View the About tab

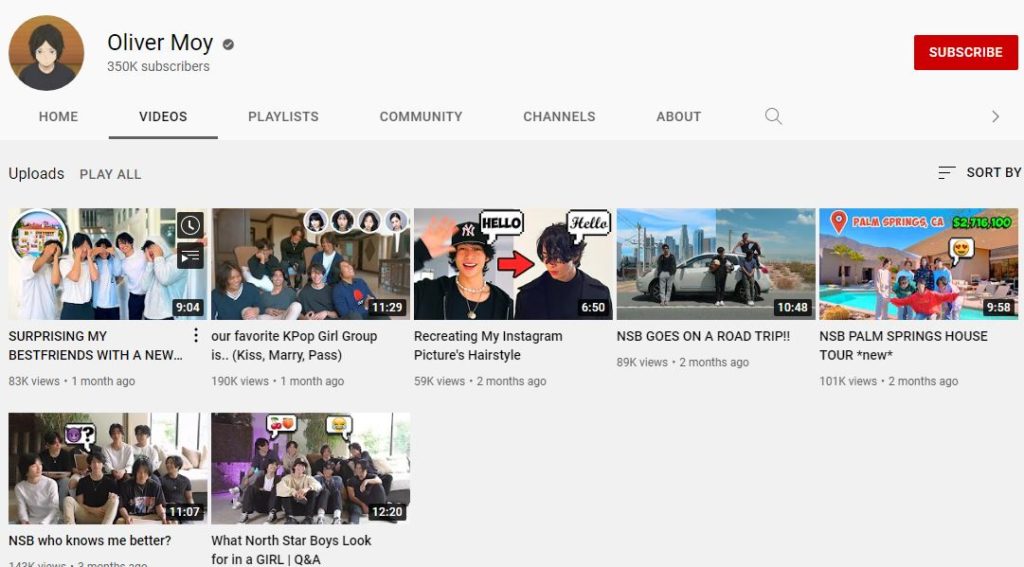tap(679, 116)
